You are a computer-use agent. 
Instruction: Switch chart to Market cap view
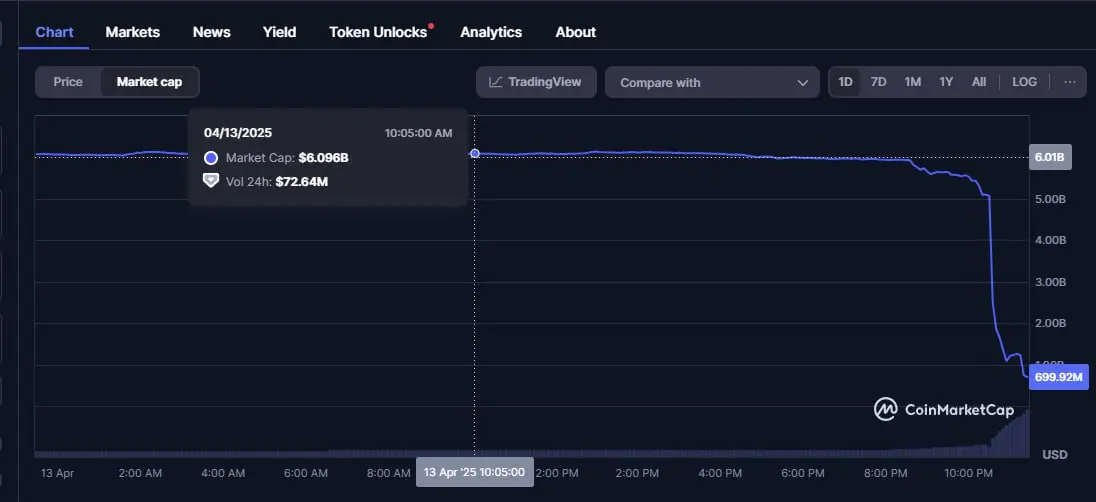[x=149, y=82]
